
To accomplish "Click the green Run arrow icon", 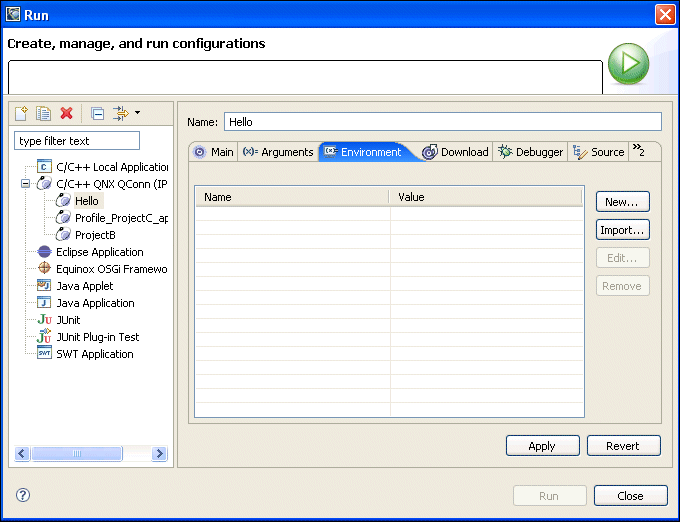I will pyautogui.click(x=629, y=63).
